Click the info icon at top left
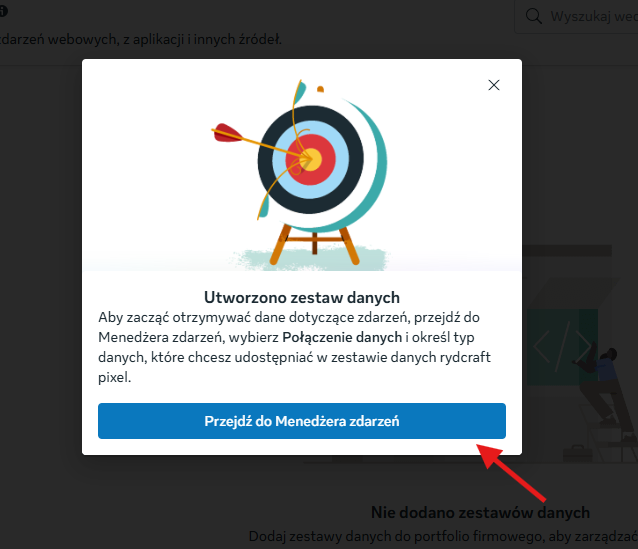 tap(3, 11)
